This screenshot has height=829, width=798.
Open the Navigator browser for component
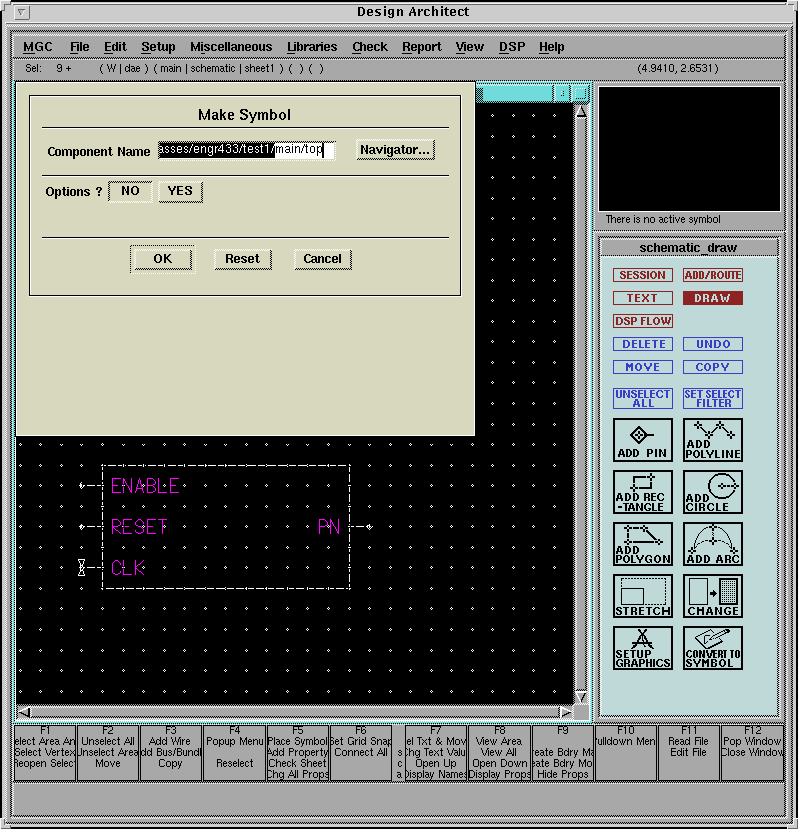point(395,150)
